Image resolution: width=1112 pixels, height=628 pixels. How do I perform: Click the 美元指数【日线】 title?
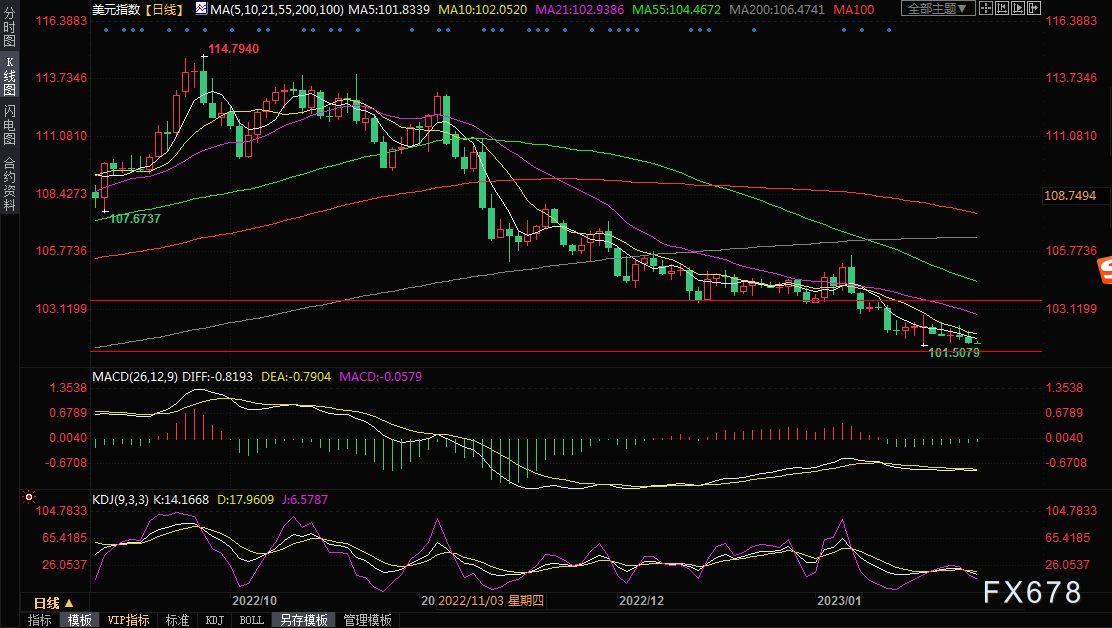tap(137, 9)
